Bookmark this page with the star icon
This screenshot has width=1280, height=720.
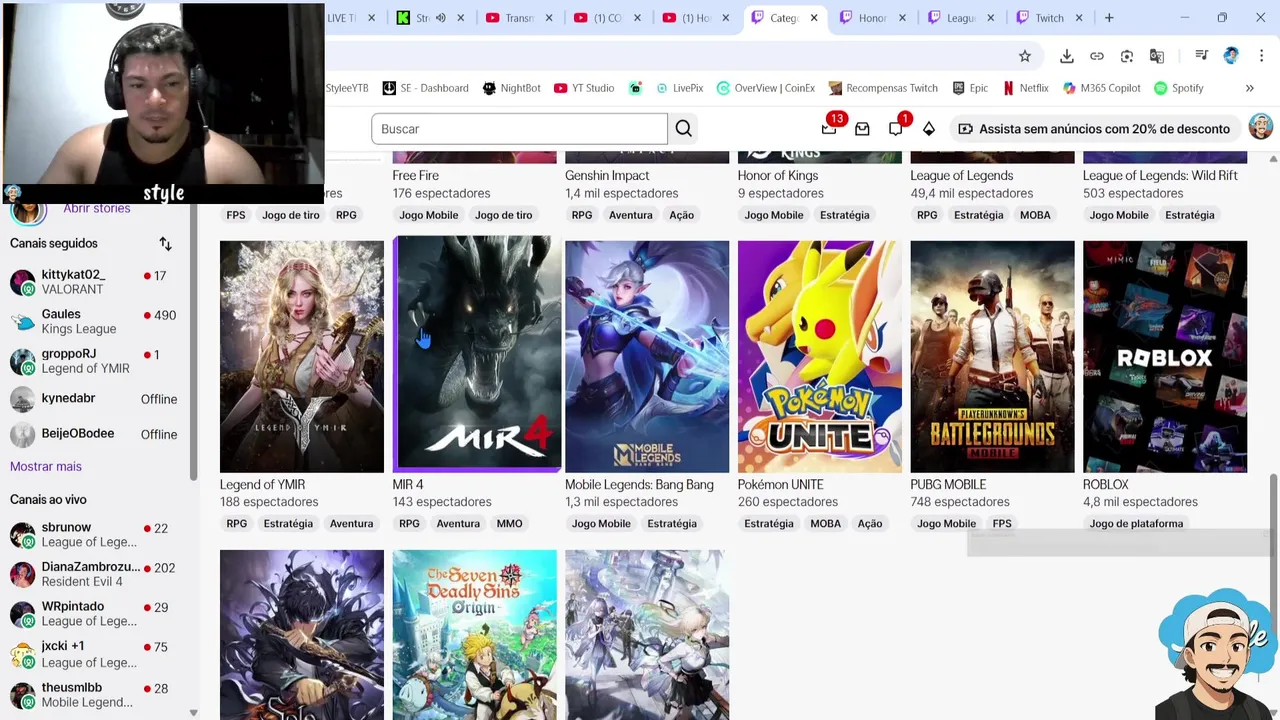coord(1025,56)
